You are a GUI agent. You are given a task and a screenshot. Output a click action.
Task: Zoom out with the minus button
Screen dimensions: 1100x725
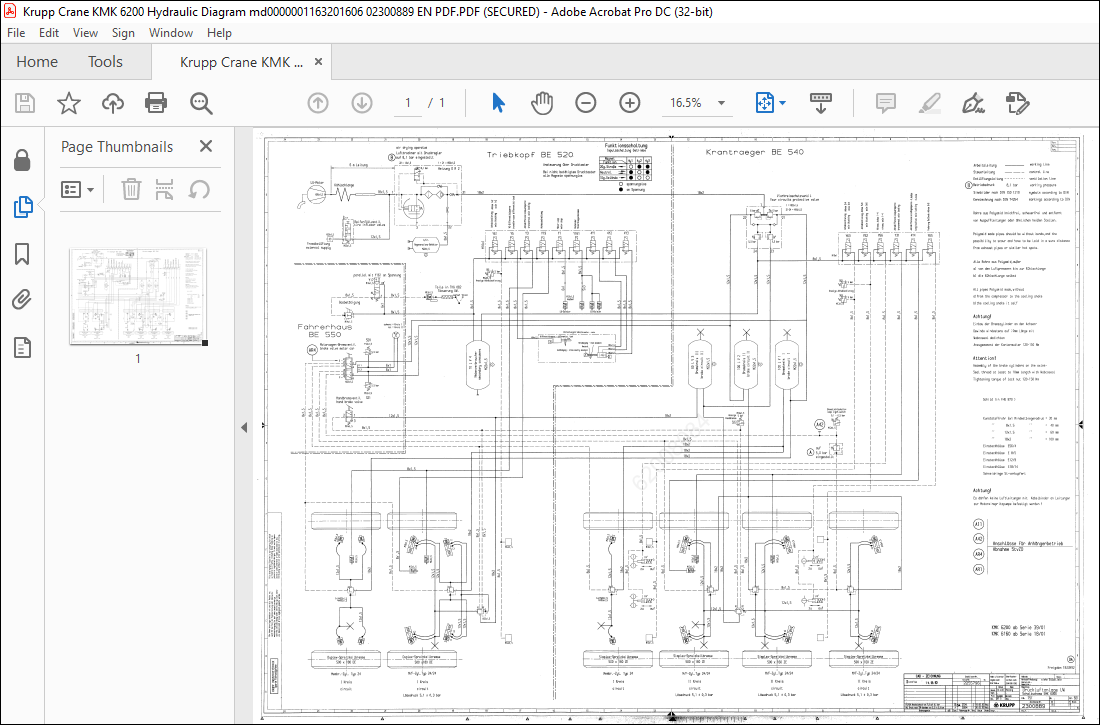coord(585,103)
